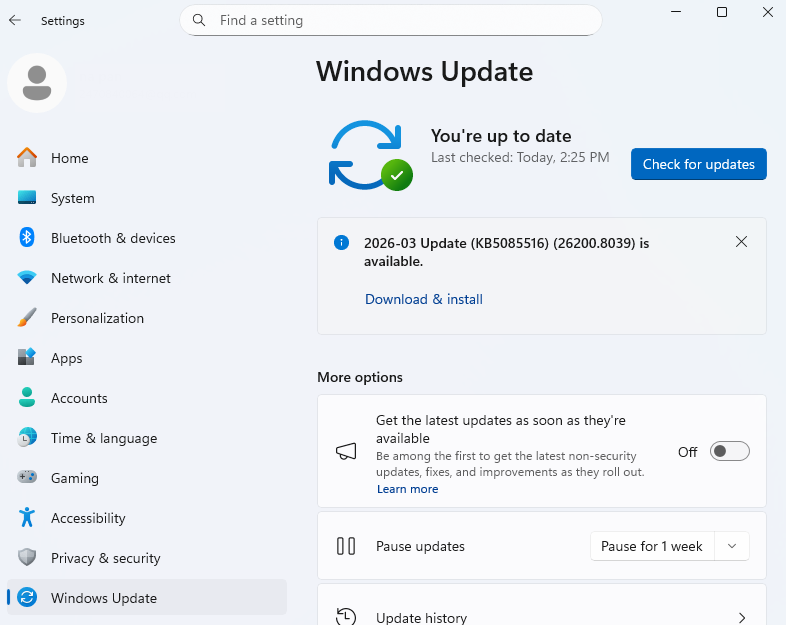Click the Accounts person icon

[27, 397]
